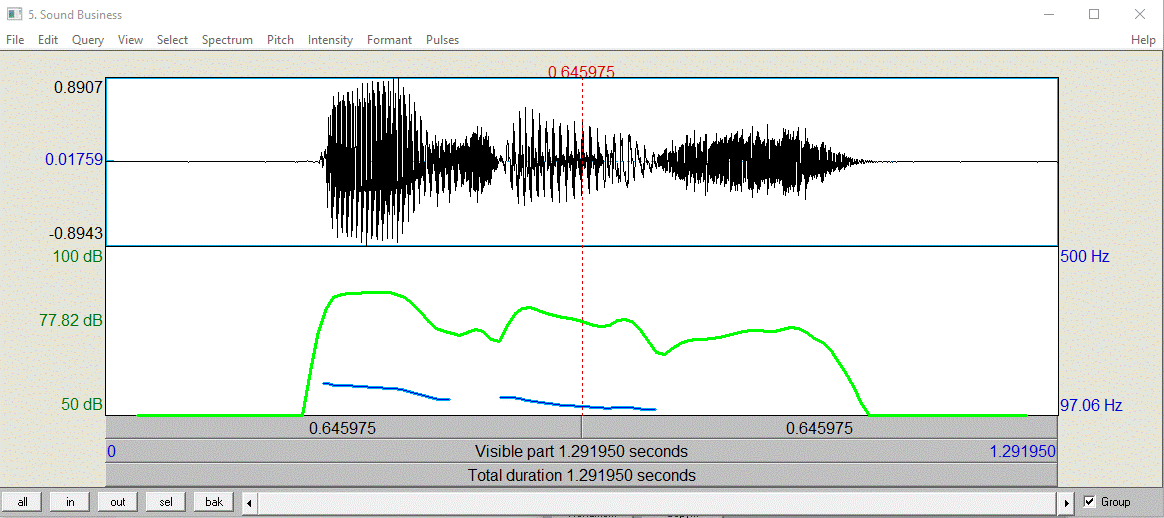This screenshot has width=1164, height=518.
Task: Click the first blue pitch contour
Action: 387,388
